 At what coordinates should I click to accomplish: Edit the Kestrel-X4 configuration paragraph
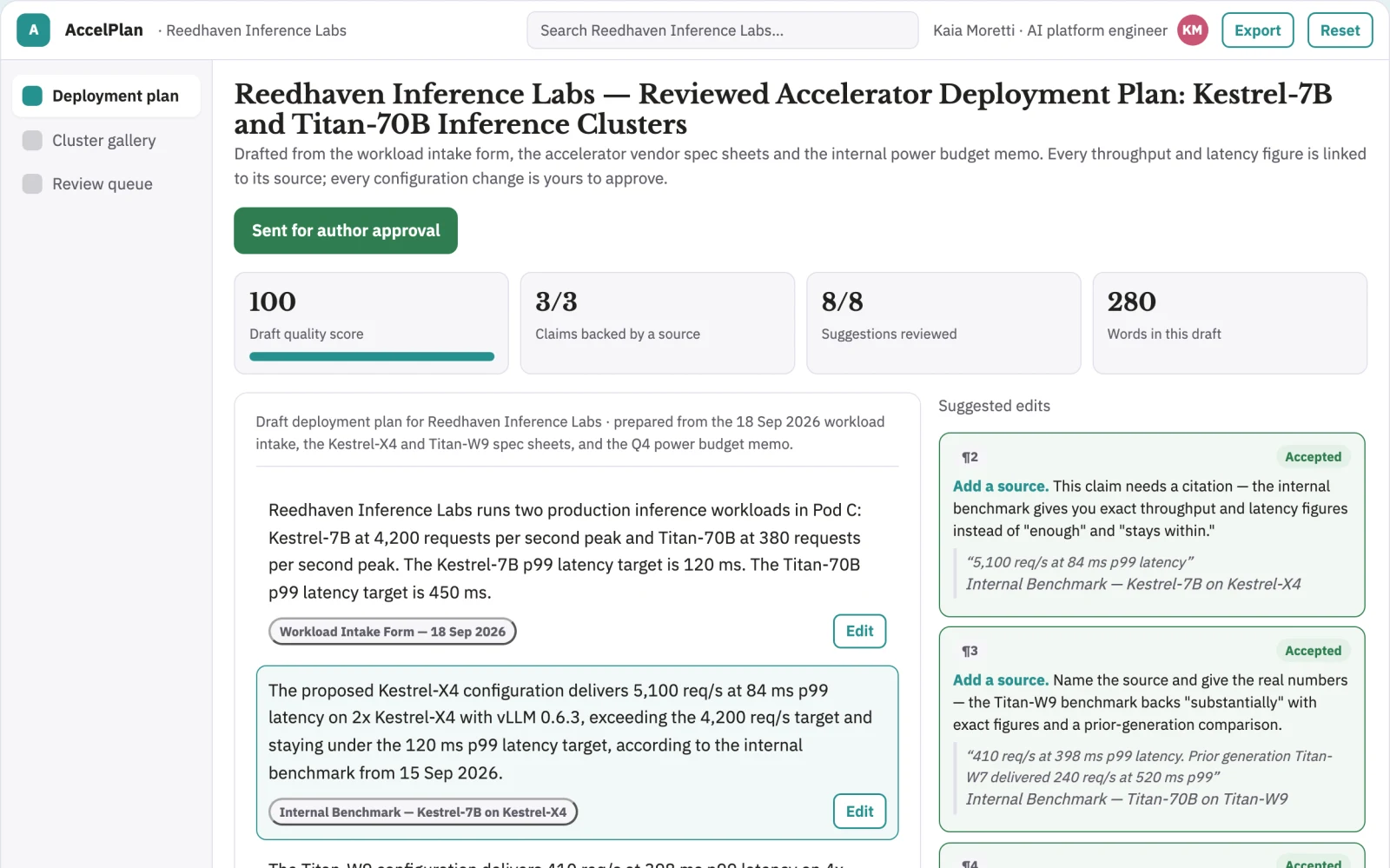click(859, 811)
